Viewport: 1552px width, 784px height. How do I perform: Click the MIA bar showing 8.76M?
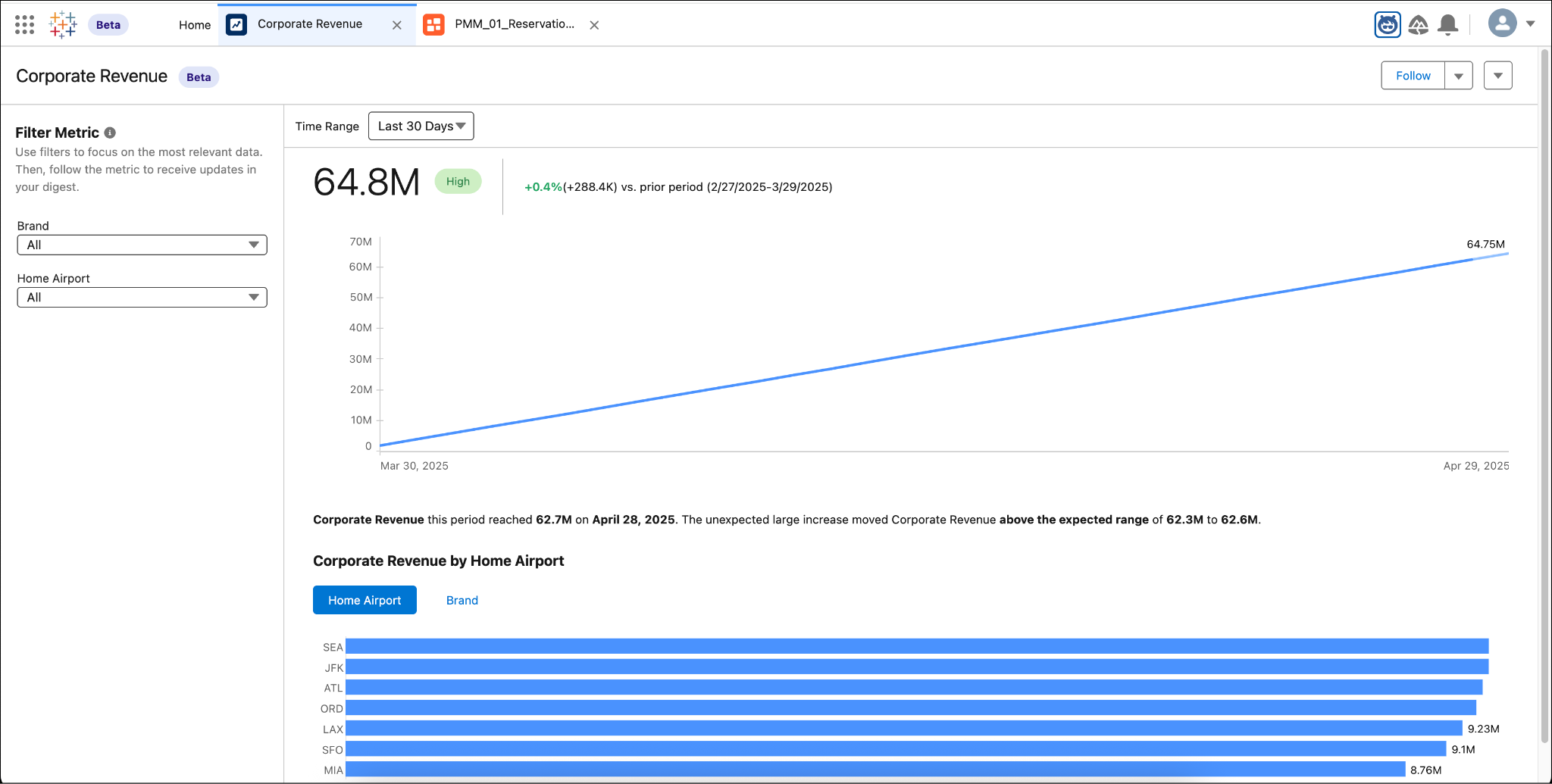(875, 769)
